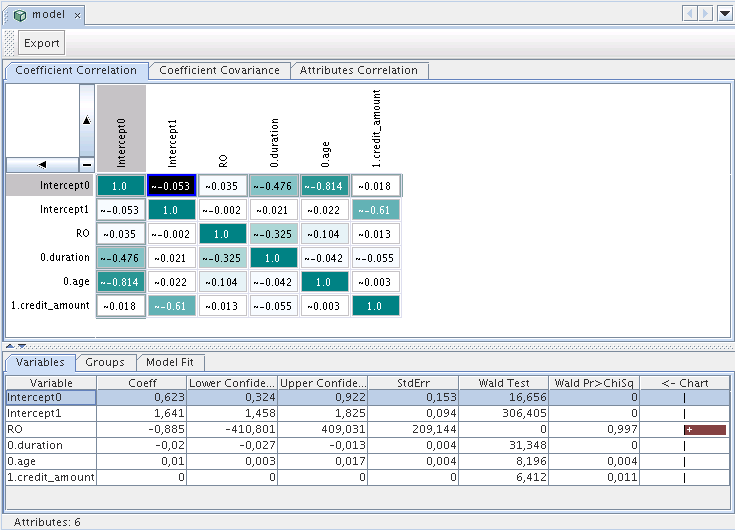735x530 pixels.
Task: Sort by the Coeff column header
Action: 142,383
